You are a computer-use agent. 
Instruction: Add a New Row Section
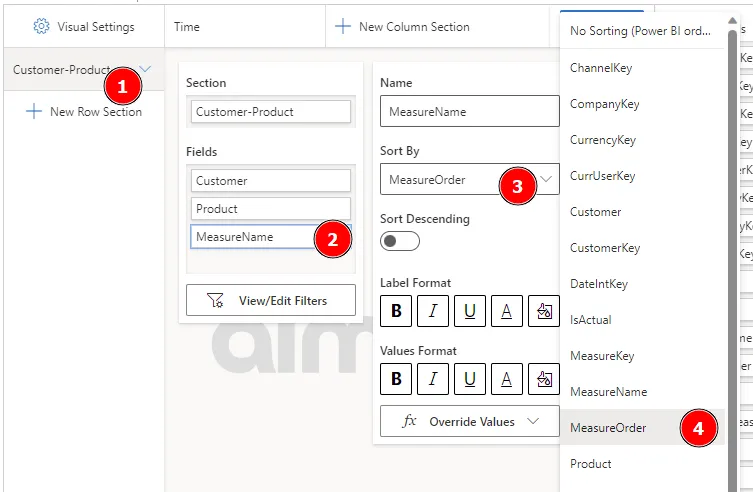[84, 112]
